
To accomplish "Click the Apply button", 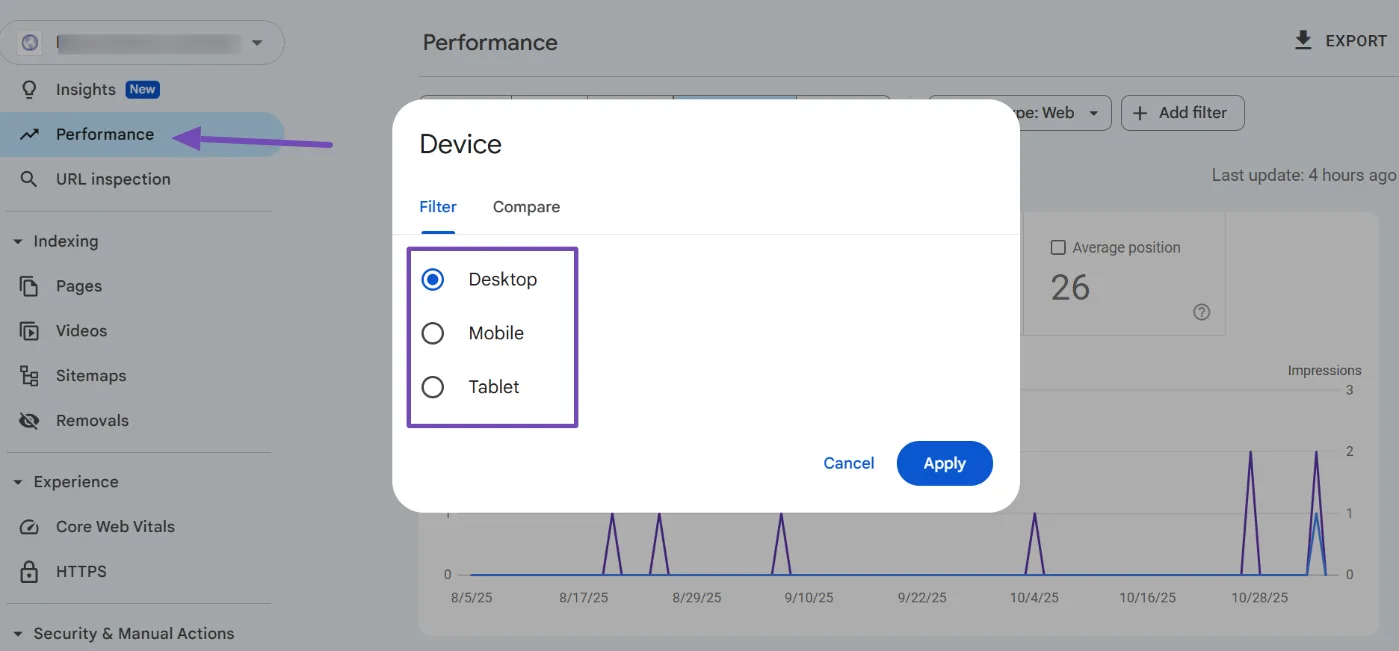I will coord(944,463).
